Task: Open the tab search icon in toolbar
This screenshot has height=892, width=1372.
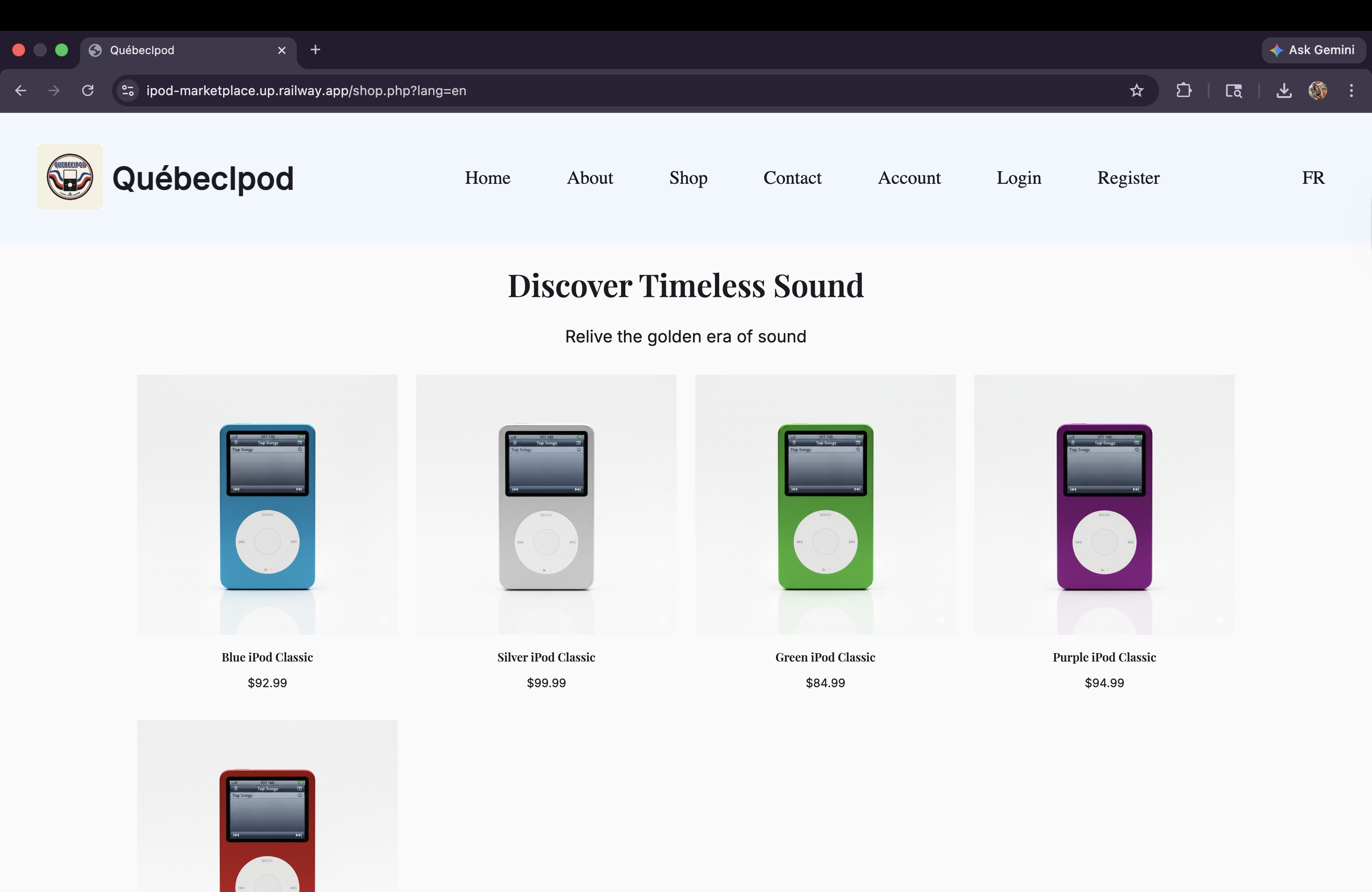Action: pos(1233,91)
